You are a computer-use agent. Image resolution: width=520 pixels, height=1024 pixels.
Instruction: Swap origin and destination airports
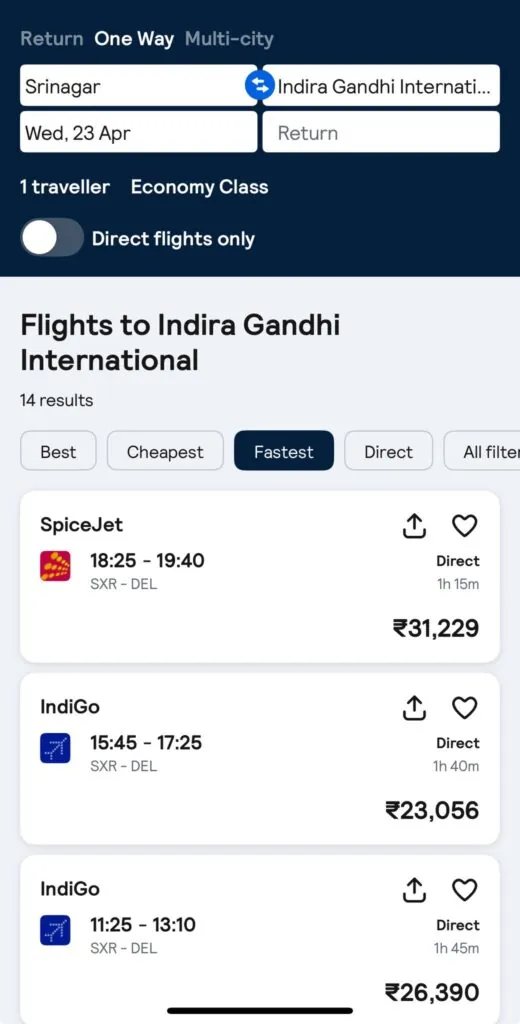[x=259, y=86]
